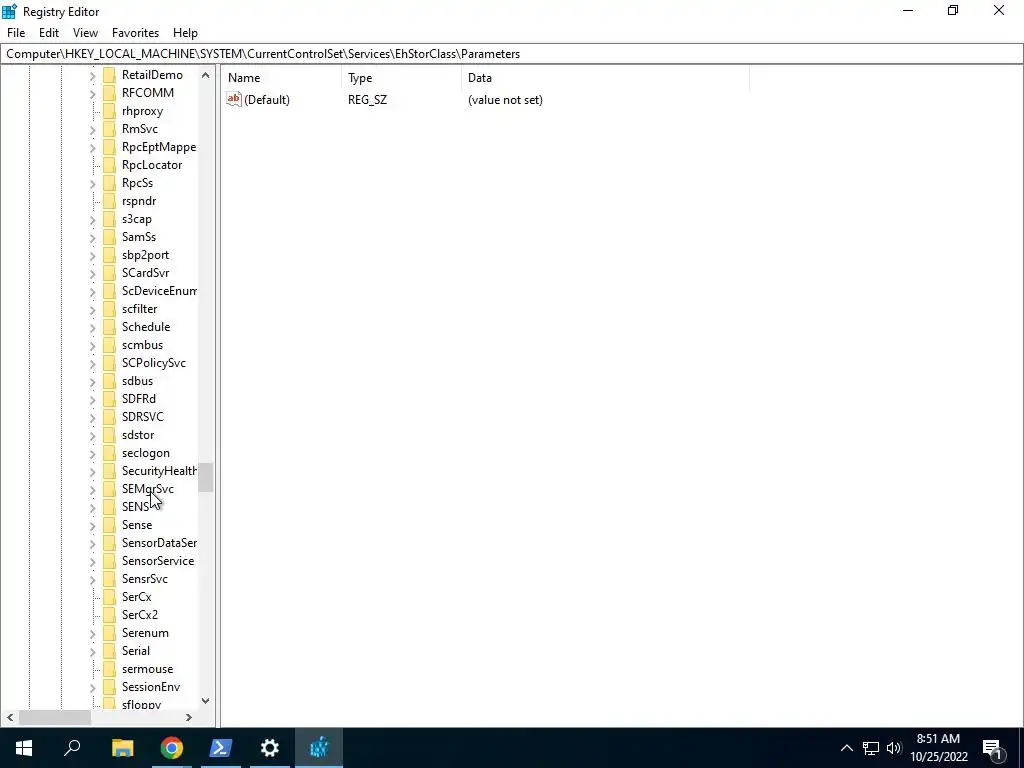Click the RmSvc folder icon
1024x768 pixels.
click(x=110, y=129)
